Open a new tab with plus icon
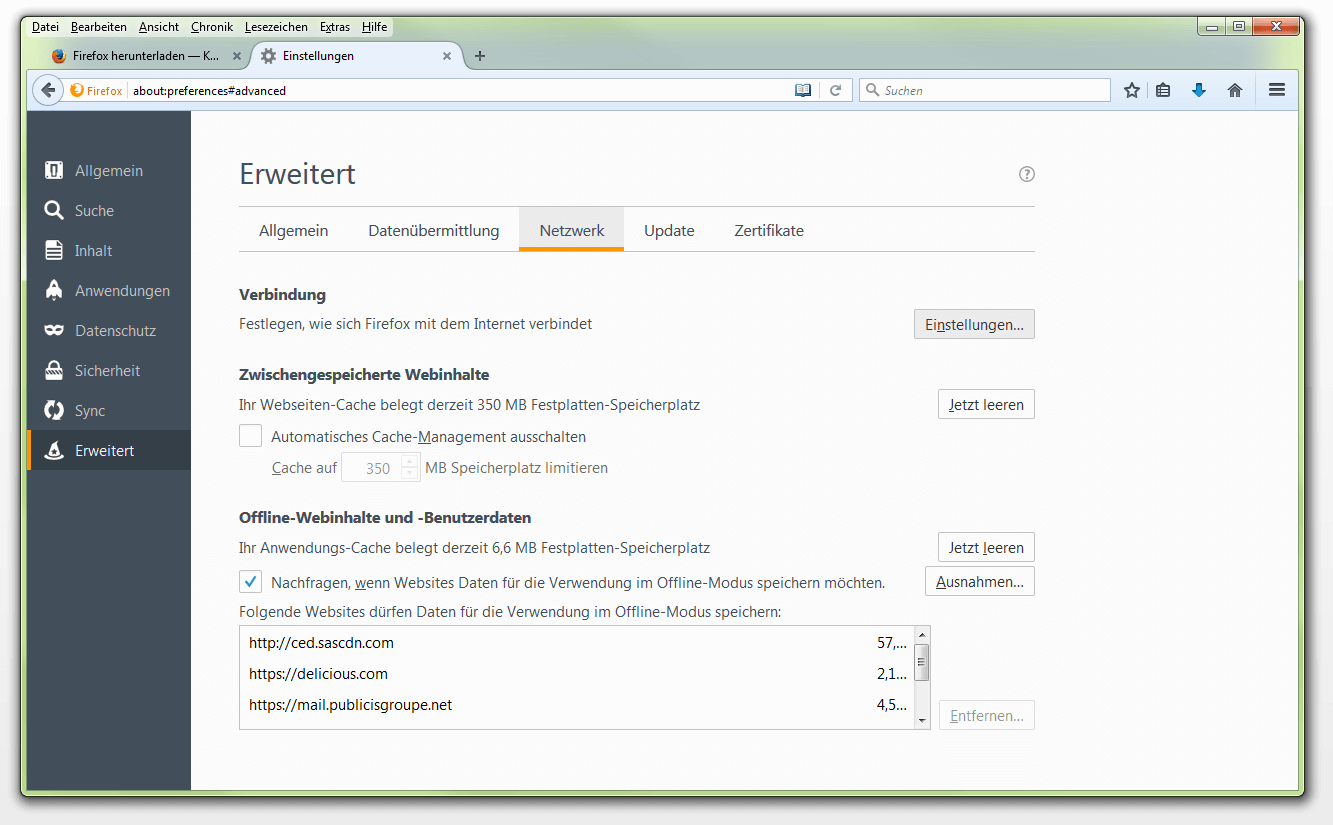This screenshot has width=1333, height=825. 480,56
